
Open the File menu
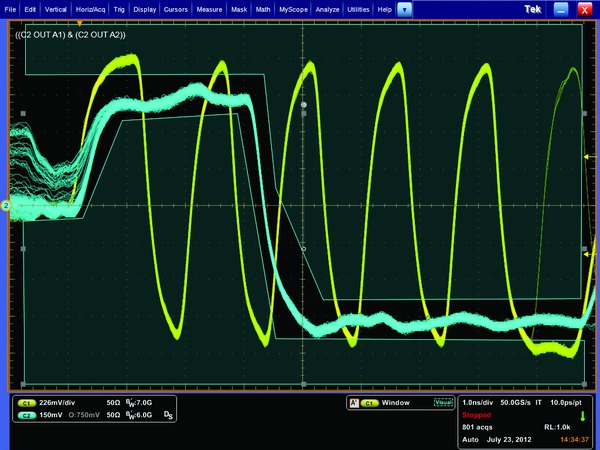tap(11, 8)
